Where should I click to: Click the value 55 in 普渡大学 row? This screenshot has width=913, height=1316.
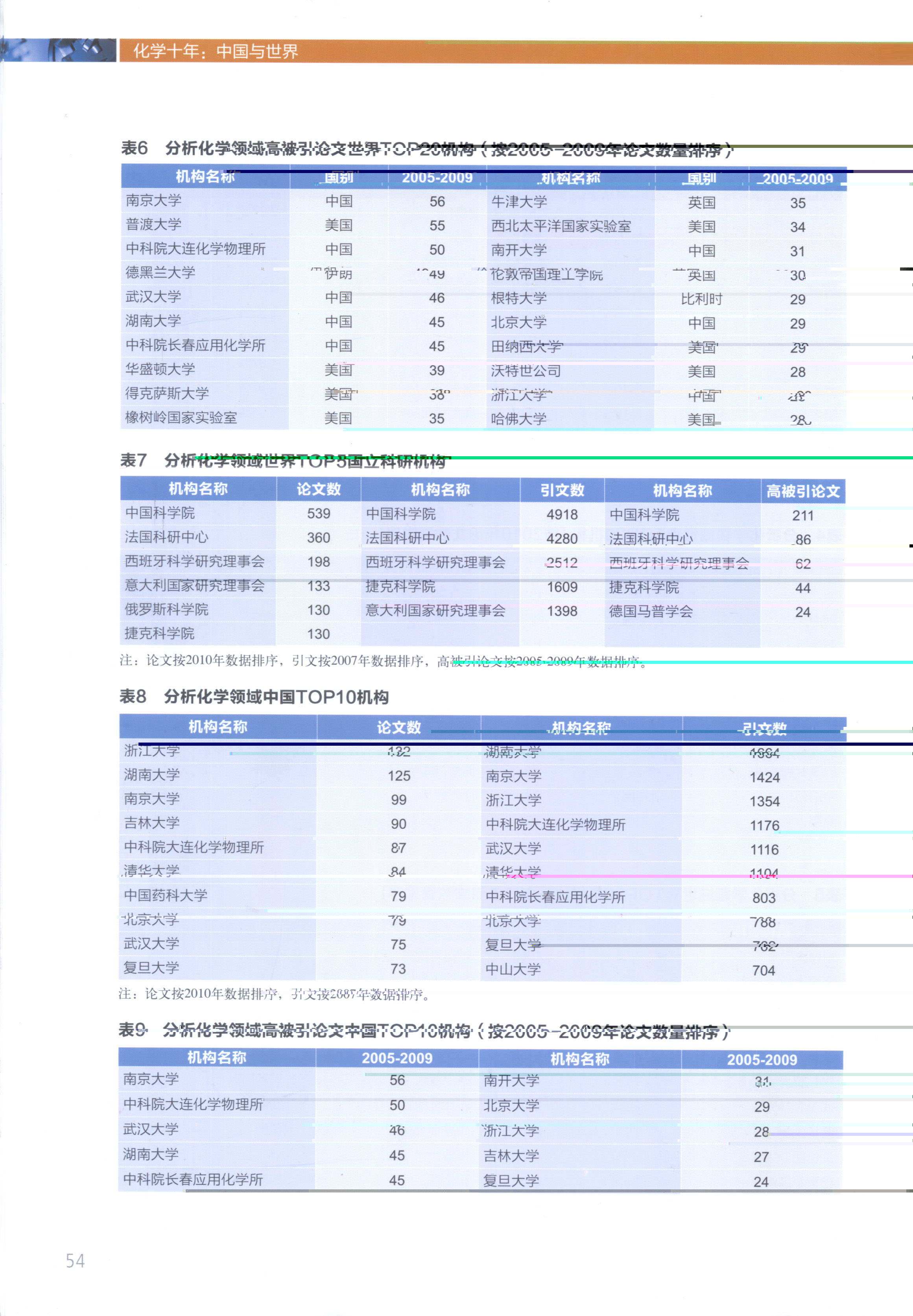point(437,226)
